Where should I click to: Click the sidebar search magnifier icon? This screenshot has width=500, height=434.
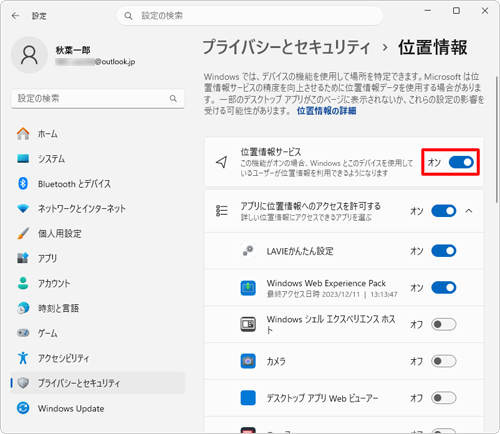point(173,98)
